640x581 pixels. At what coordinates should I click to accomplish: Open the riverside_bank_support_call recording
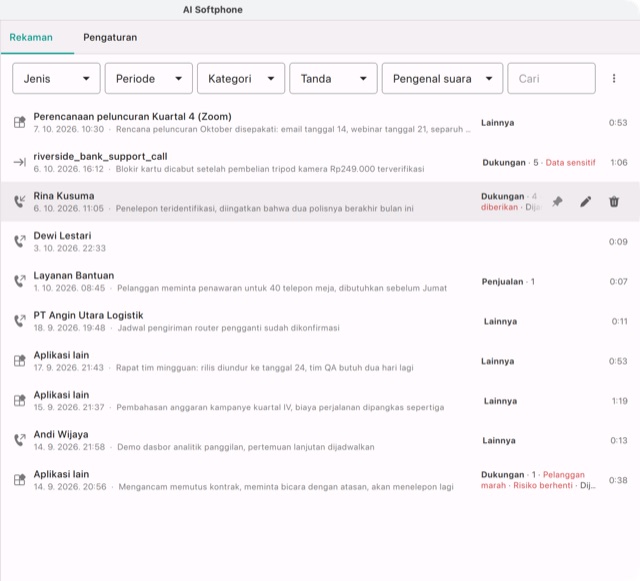(x=320, y=162)
